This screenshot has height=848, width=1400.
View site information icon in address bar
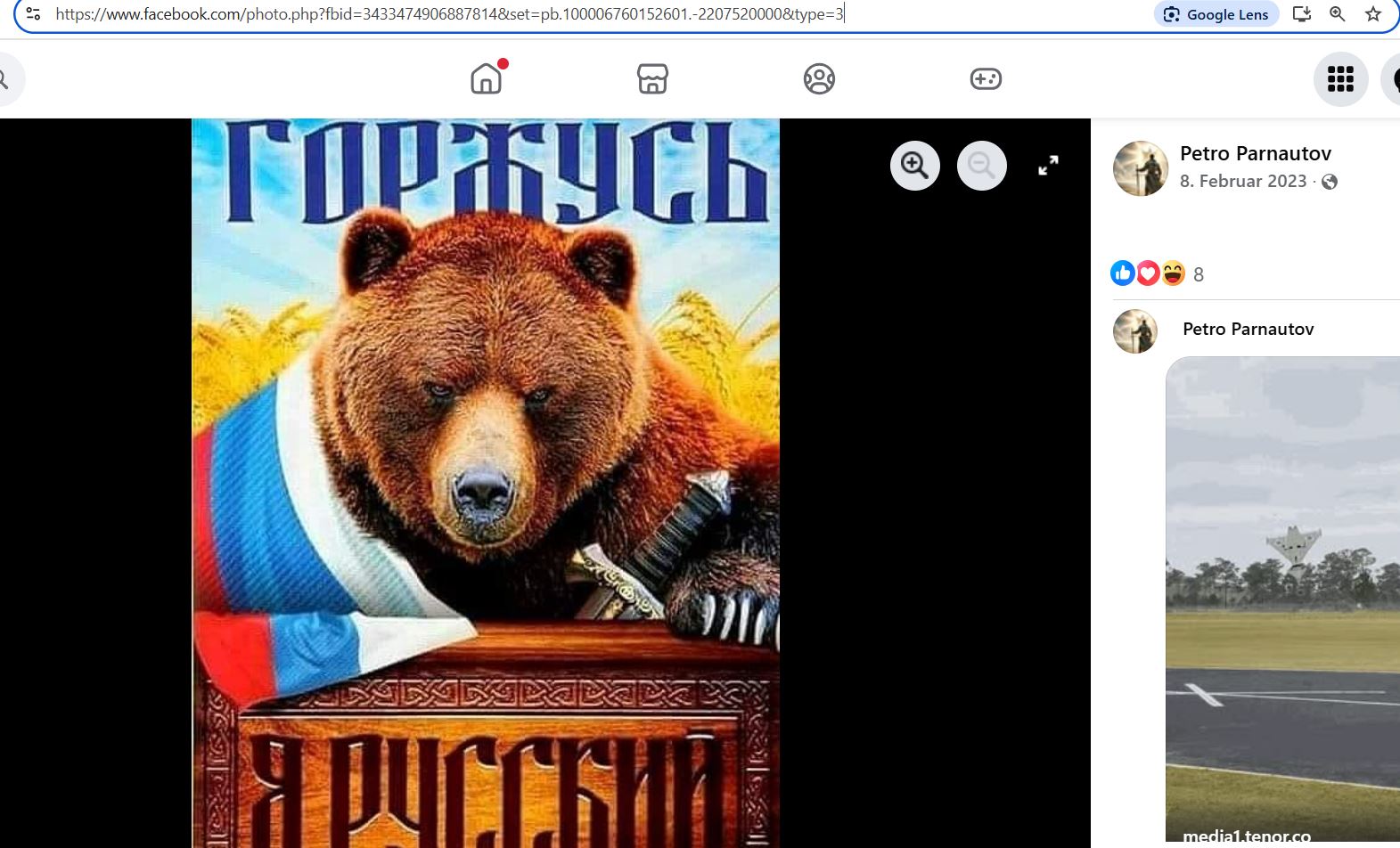pos(33,14)
